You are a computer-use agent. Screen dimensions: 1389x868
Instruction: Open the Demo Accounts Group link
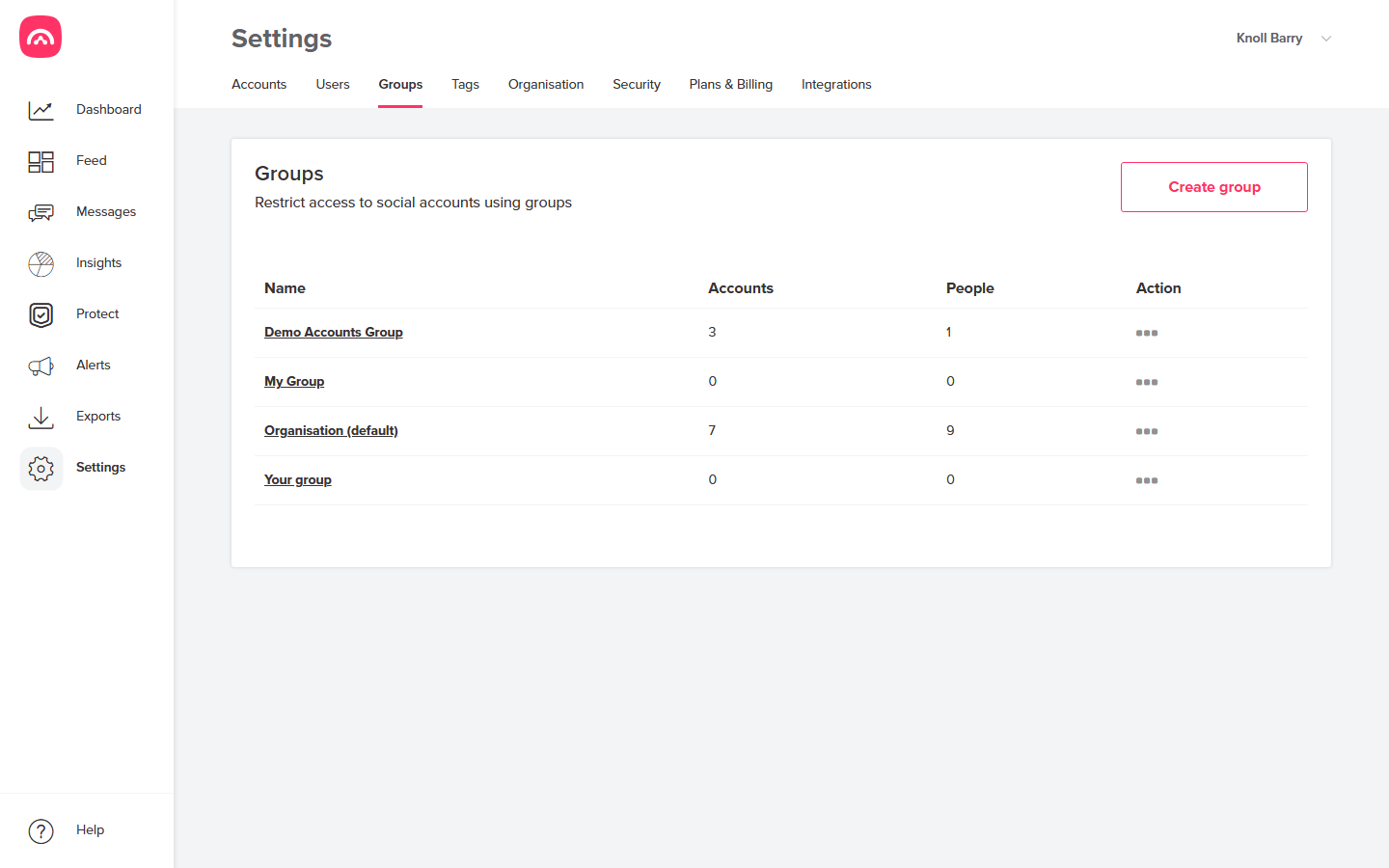click(334, 332)
